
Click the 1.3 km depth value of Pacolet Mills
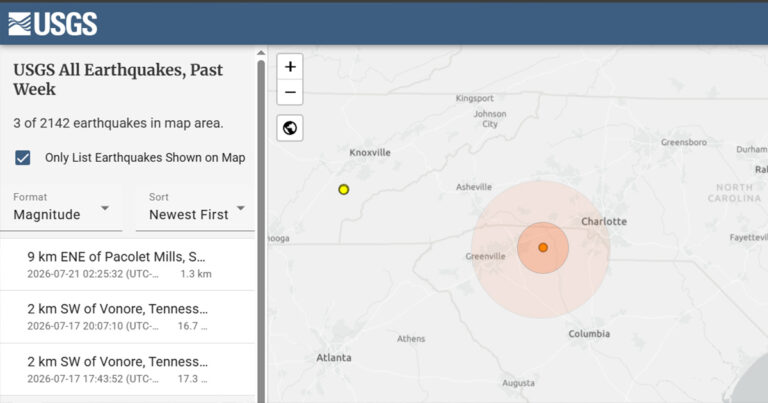[196, 274]
